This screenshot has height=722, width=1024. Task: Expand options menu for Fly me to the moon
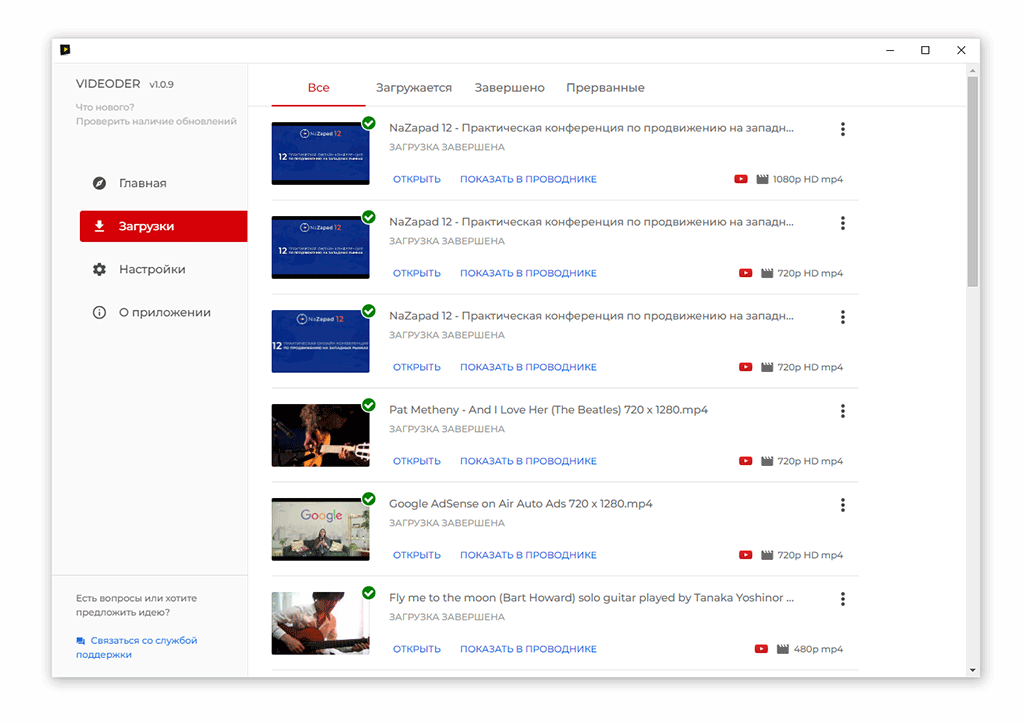click(x=843, y=599)
